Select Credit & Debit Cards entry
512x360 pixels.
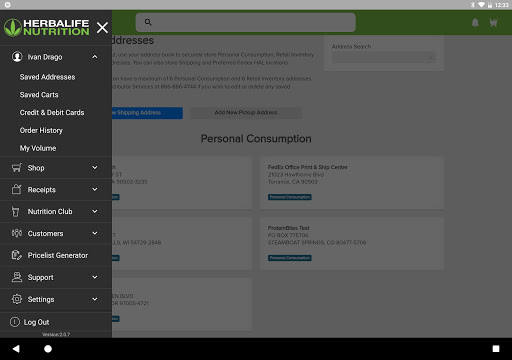coord(52,113)
